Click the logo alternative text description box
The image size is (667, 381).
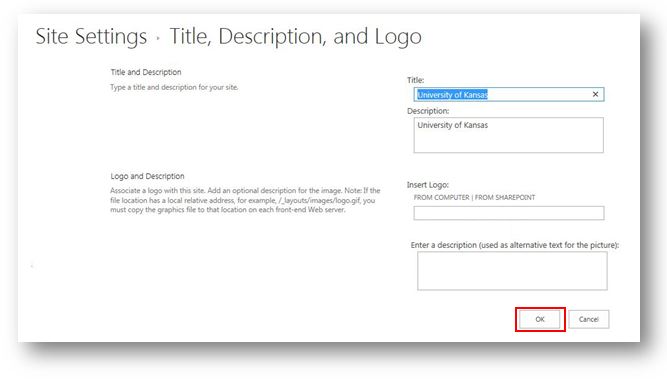(x=512, y=271)
